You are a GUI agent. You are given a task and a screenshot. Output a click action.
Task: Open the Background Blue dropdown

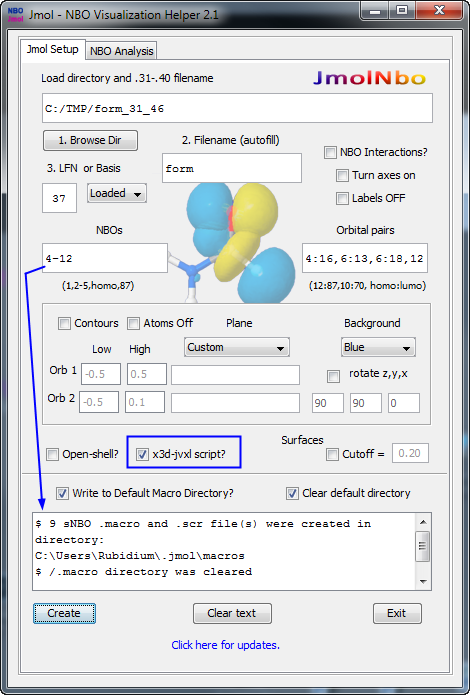pyautogui.click(x=378, y=347)
